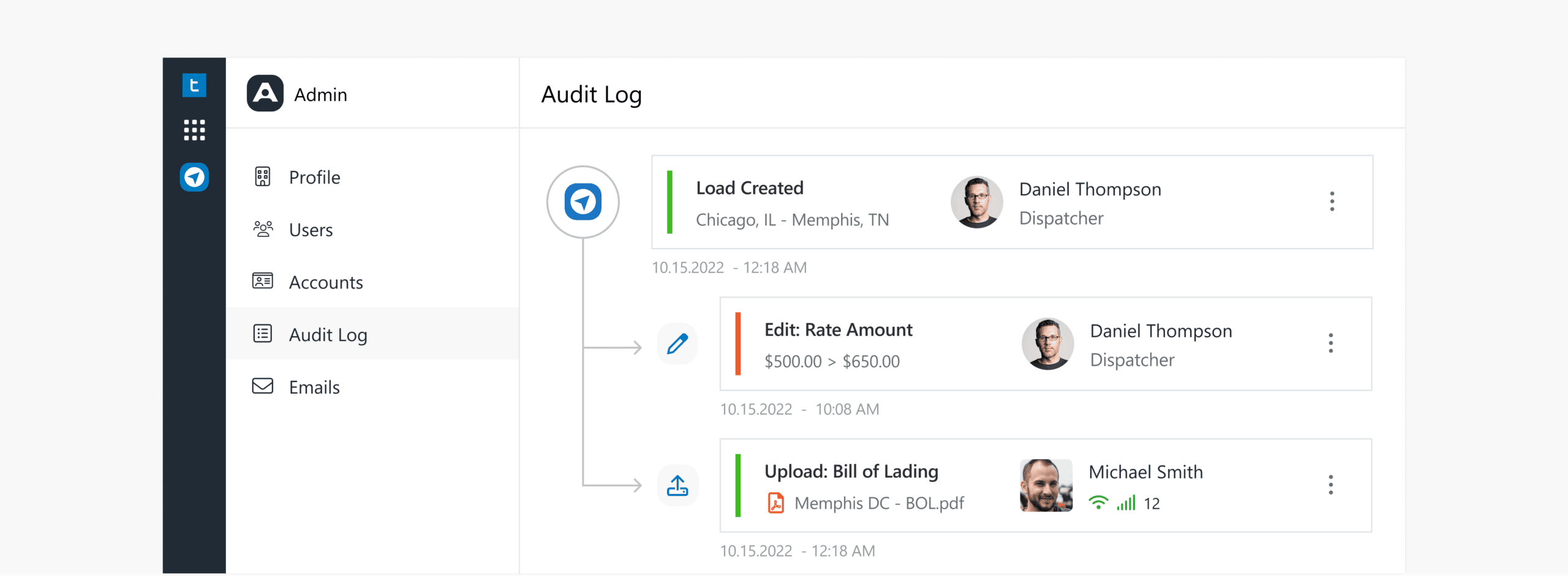Image resolution: width=1568 pixels, height=576 pixels.
Task: Click the Users icon in the sidebar
Action: point(262,229)
